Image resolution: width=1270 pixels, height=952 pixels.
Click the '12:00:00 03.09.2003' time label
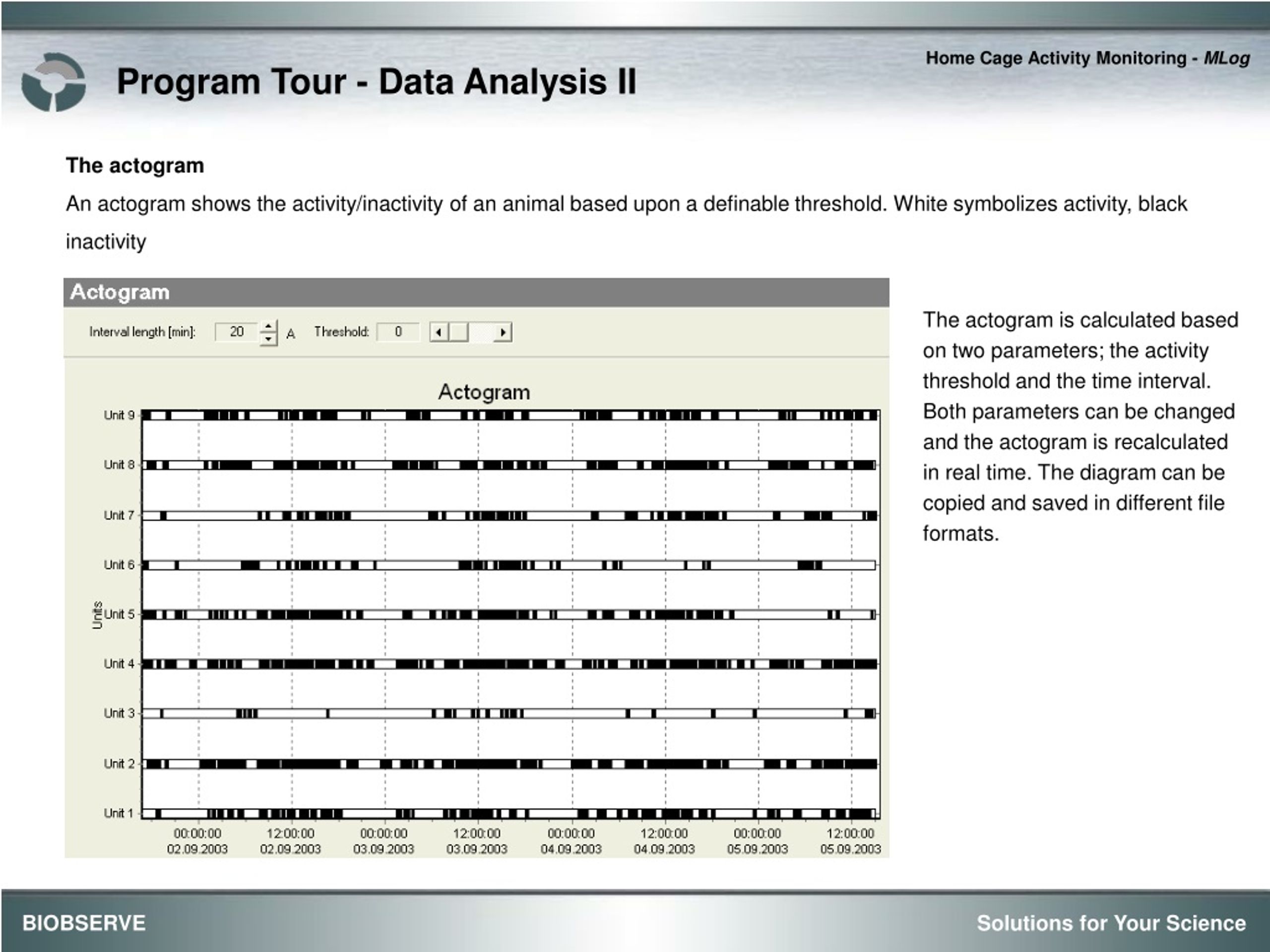click(x=477, y=840)
